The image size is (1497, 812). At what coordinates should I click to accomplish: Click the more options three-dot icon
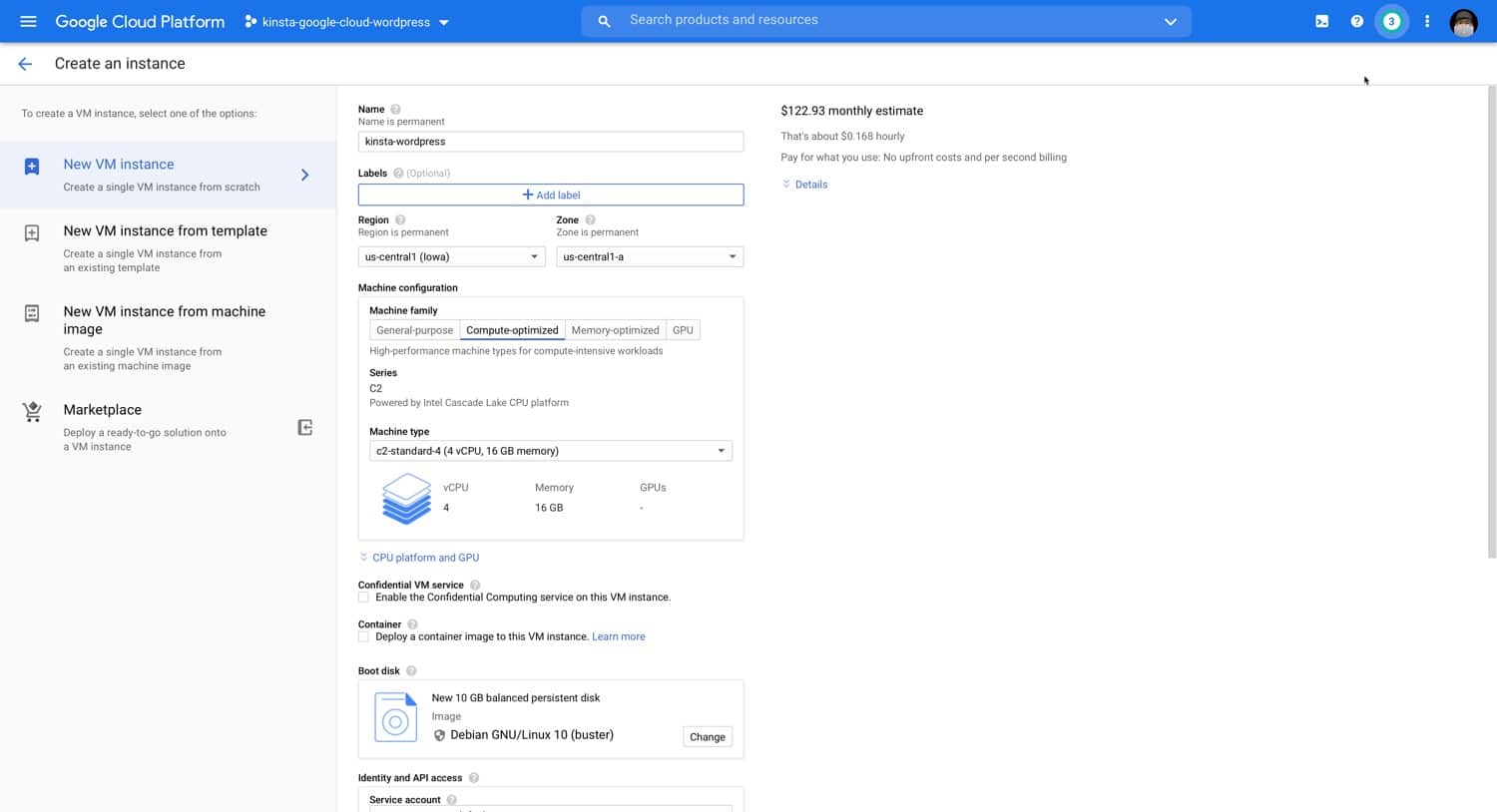click(1426, 21)
